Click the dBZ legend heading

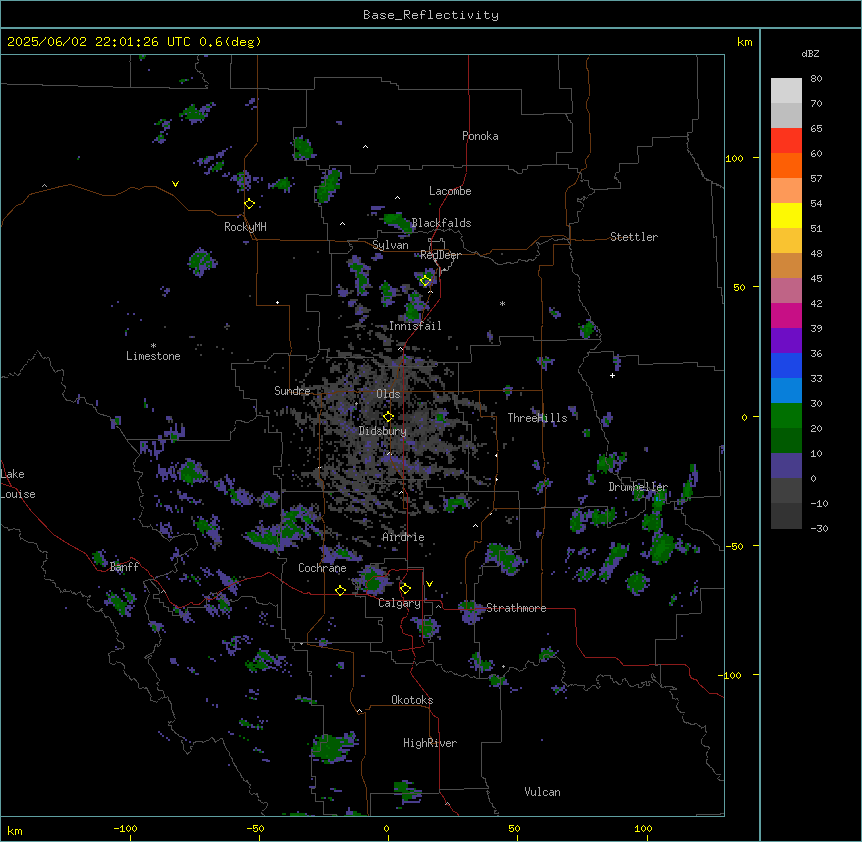coord(810,53)
